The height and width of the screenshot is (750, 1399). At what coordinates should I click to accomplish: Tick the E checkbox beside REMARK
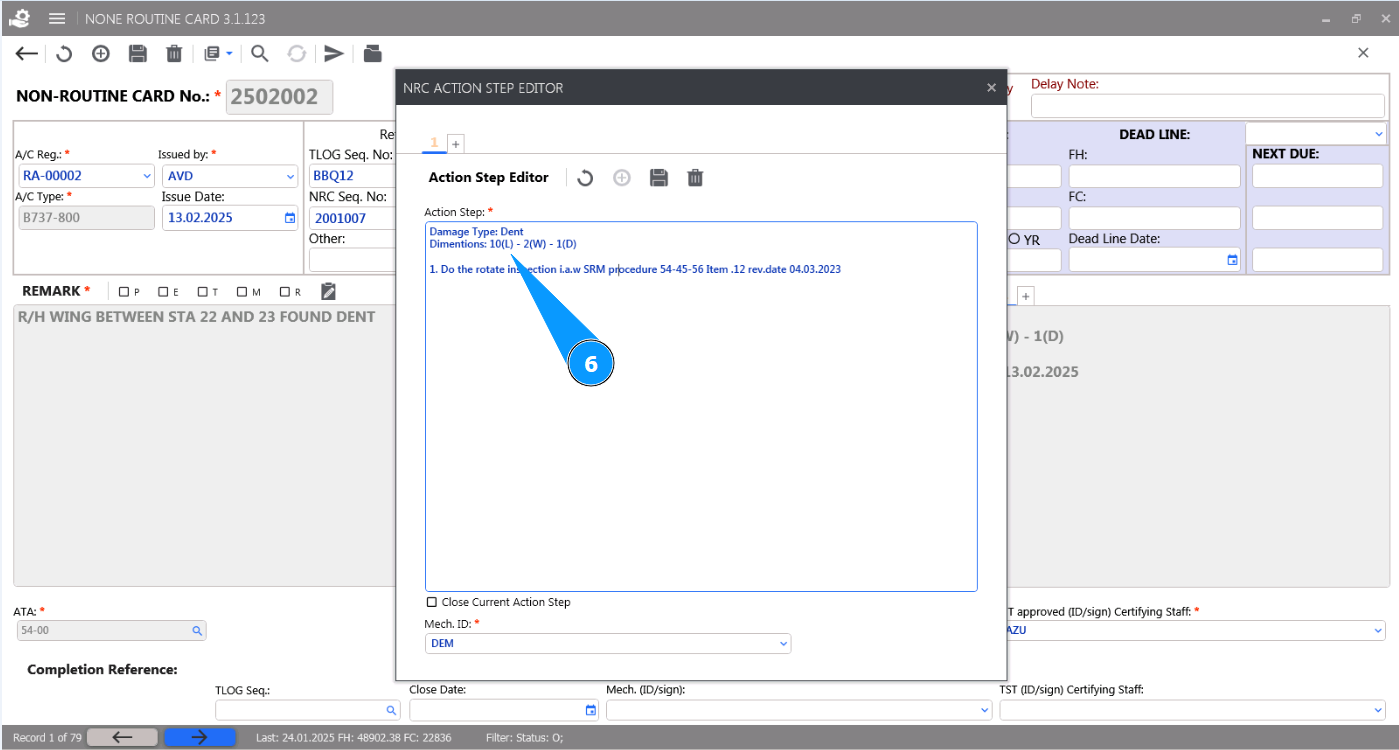point(163,292)
